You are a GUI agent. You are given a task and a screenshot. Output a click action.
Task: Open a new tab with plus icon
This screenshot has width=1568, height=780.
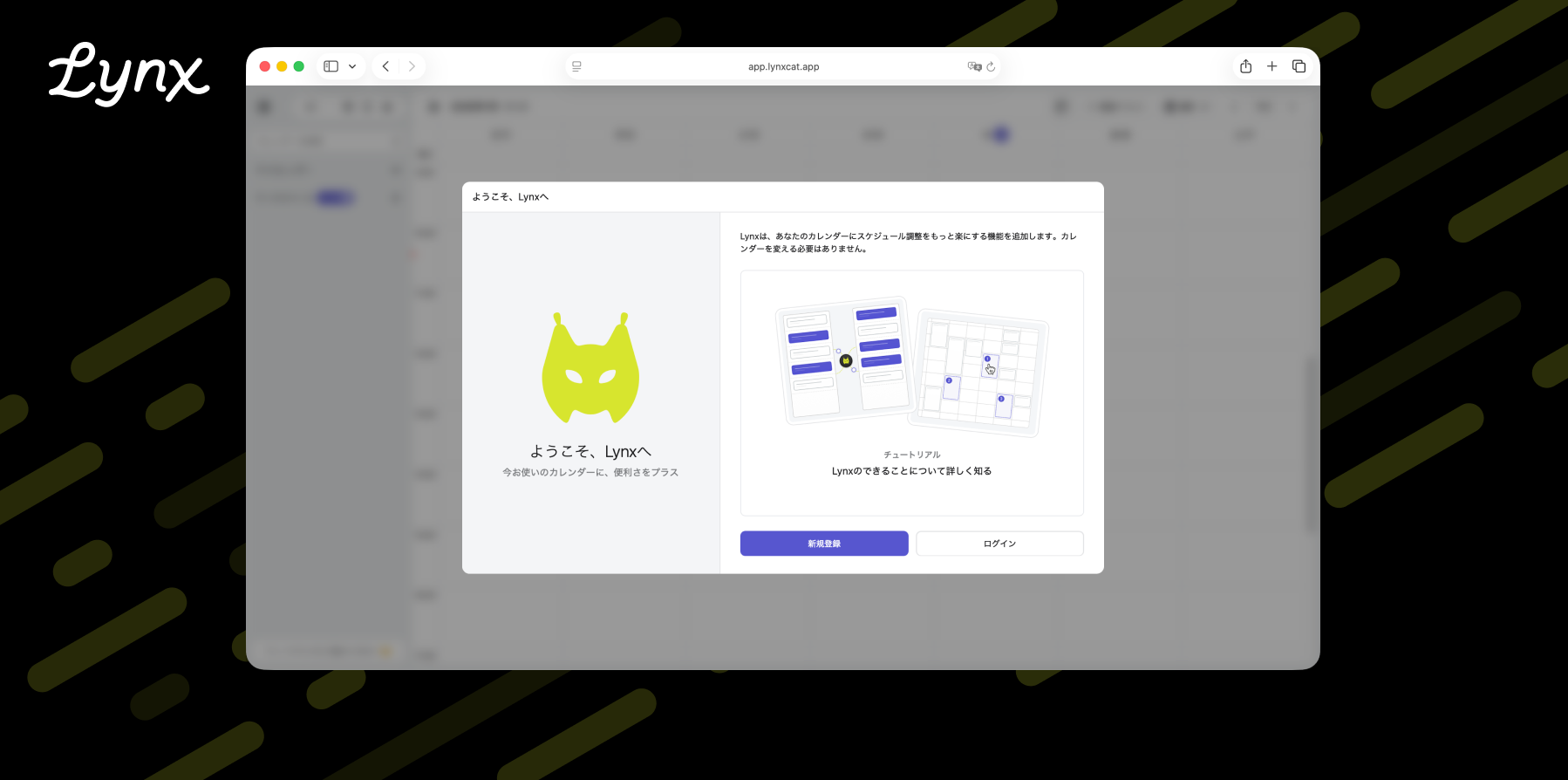(1272, 66)
